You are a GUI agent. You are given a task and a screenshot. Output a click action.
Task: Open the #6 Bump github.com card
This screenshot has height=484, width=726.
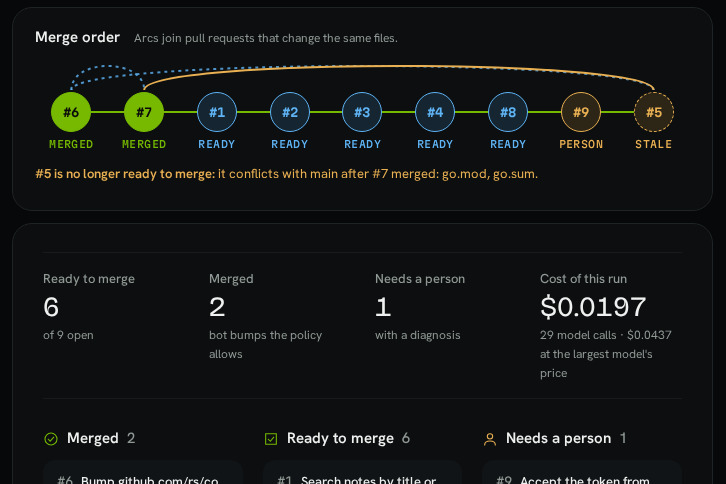click(143, 472)
